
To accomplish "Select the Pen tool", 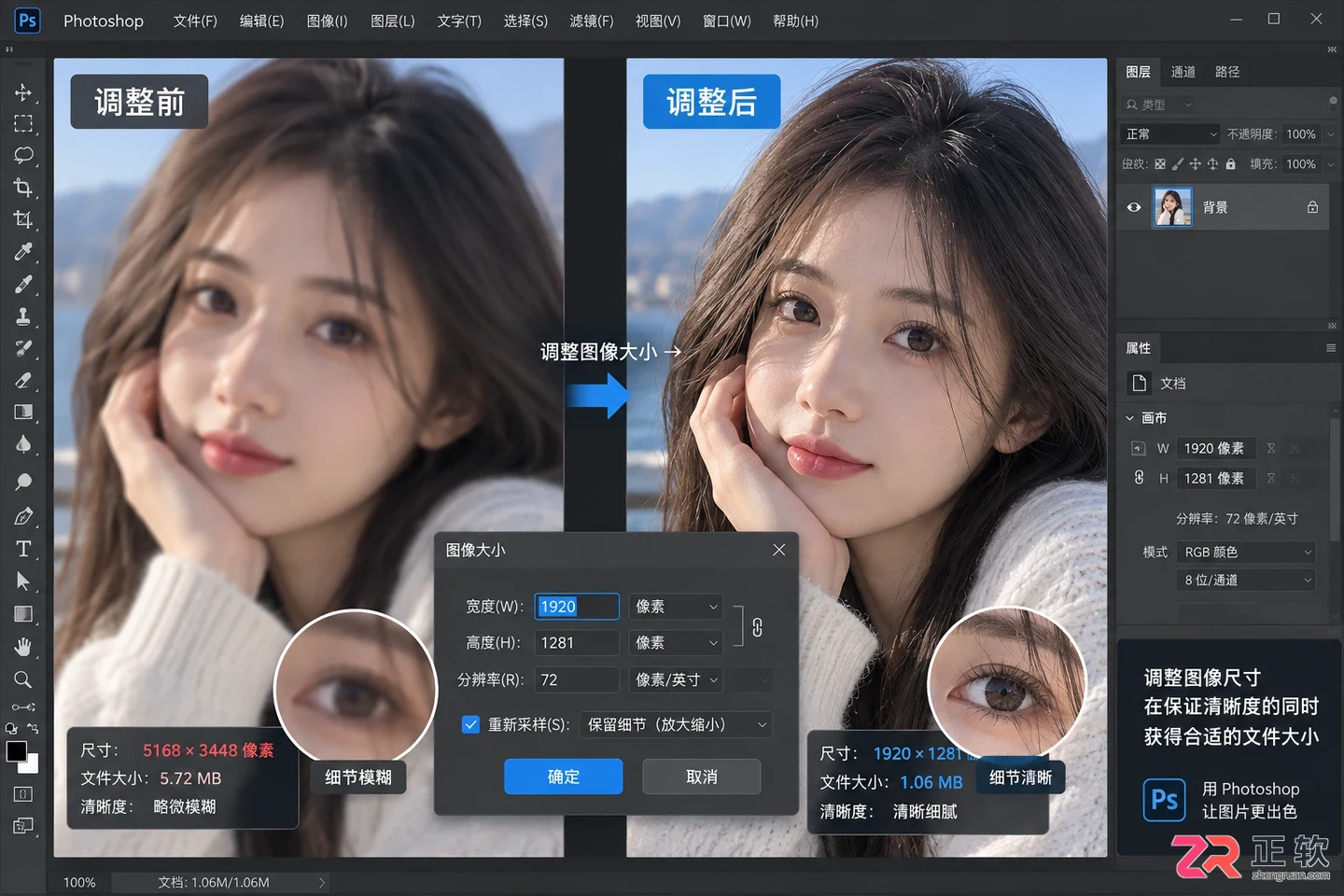I will click(x=23, y=516).
